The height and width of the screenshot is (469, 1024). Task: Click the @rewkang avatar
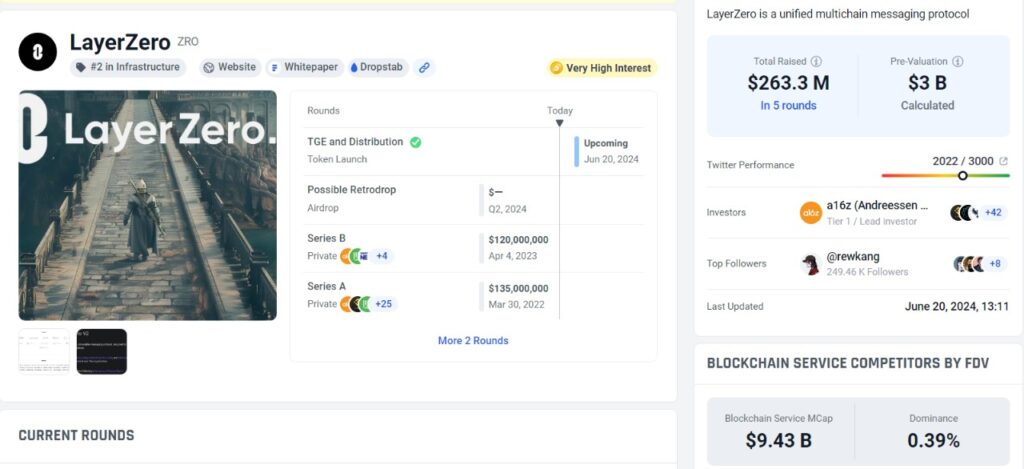(x=811, y=264)
